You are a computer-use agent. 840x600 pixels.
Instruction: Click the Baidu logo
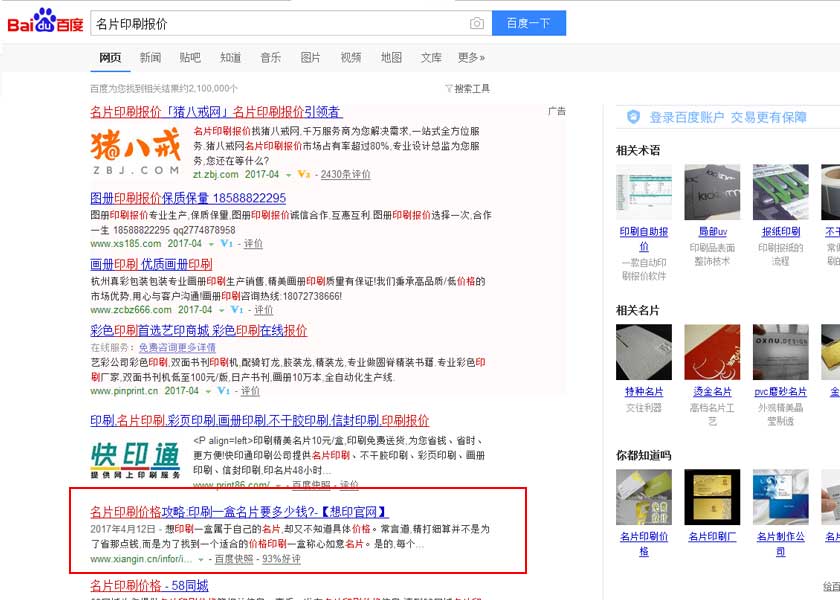coord(46,21)
